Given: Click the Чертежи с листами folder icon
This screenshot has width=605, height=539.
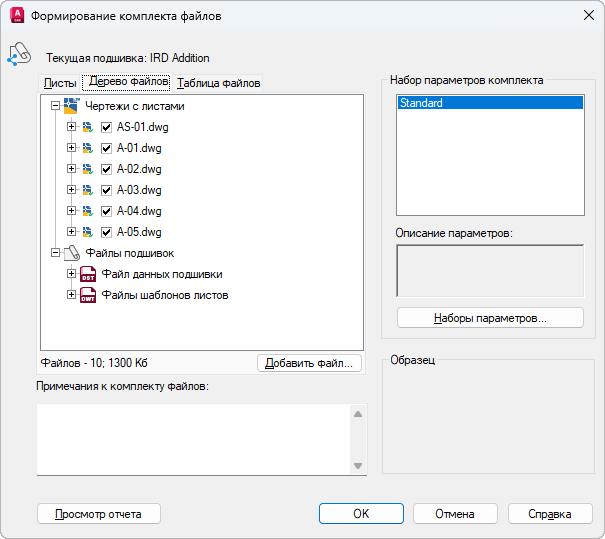Looking at the screenshot, I should 71,106.
